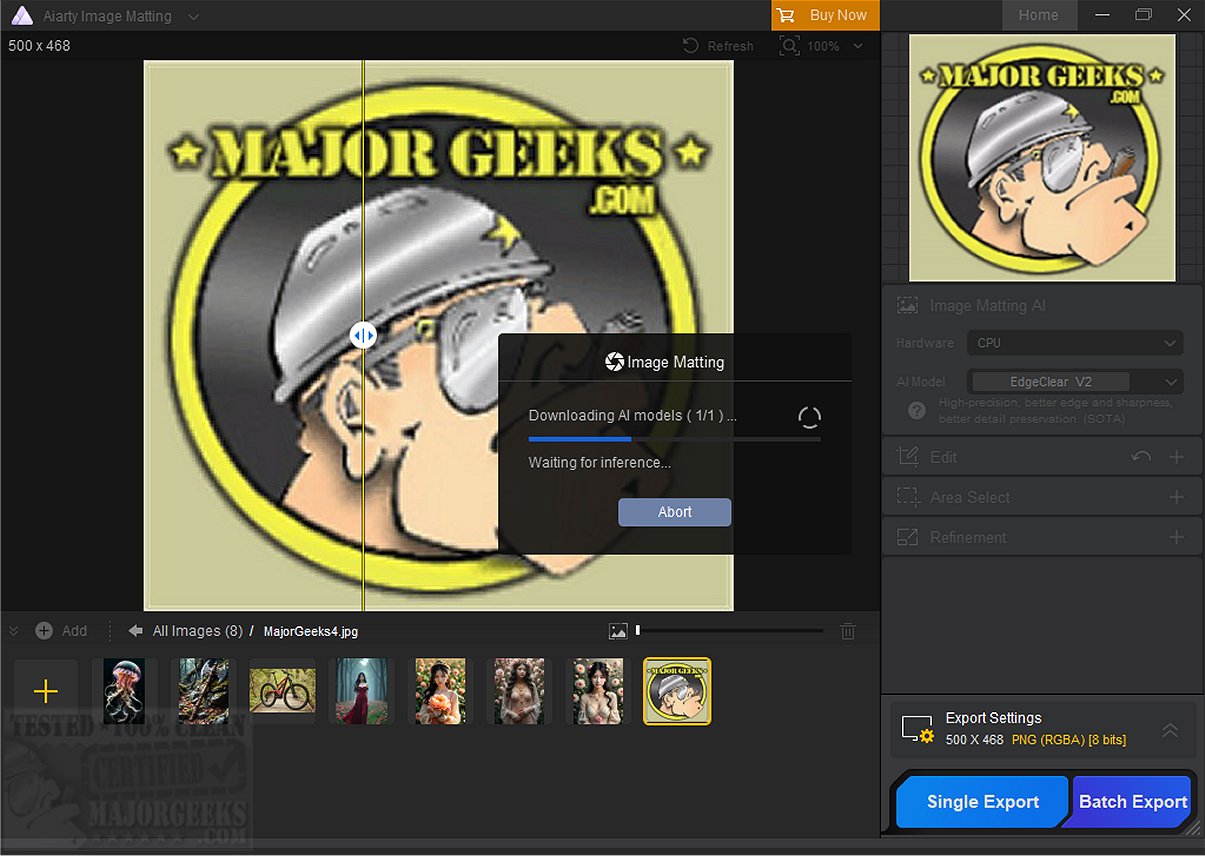Open the Home tab
The width and height of the screenshot is (1205, 856).
[x=1038, y=15]
